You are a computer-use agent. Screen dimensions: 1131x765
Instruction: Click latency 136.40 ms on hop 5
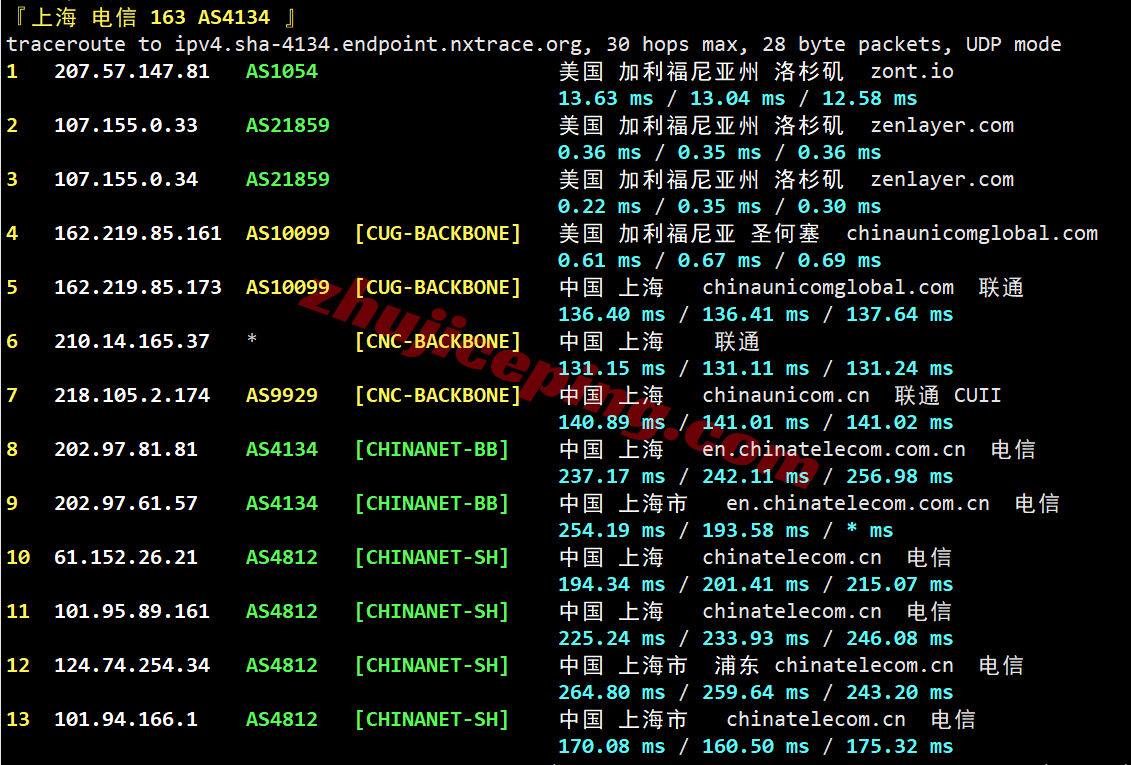612,315
